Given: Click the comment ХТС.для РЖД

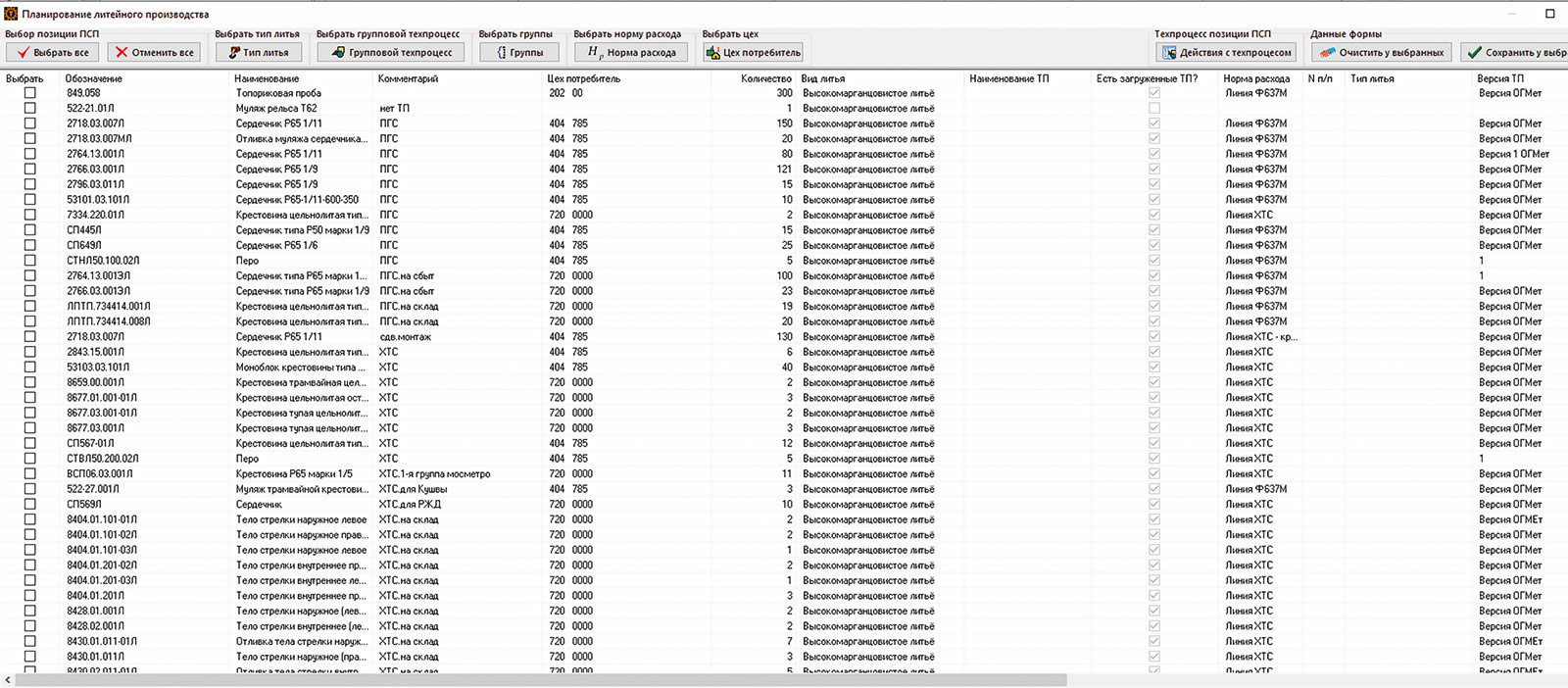Looking at the screenshot, I should [x=410, y=504].
